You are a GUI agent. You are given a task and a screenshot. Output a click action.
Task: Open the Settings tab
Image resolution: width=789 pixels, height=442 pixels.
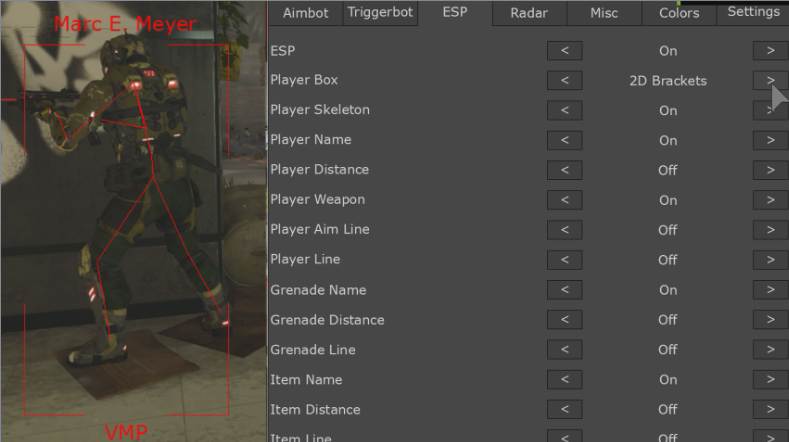pyautogui.click(x=753, y=13)
